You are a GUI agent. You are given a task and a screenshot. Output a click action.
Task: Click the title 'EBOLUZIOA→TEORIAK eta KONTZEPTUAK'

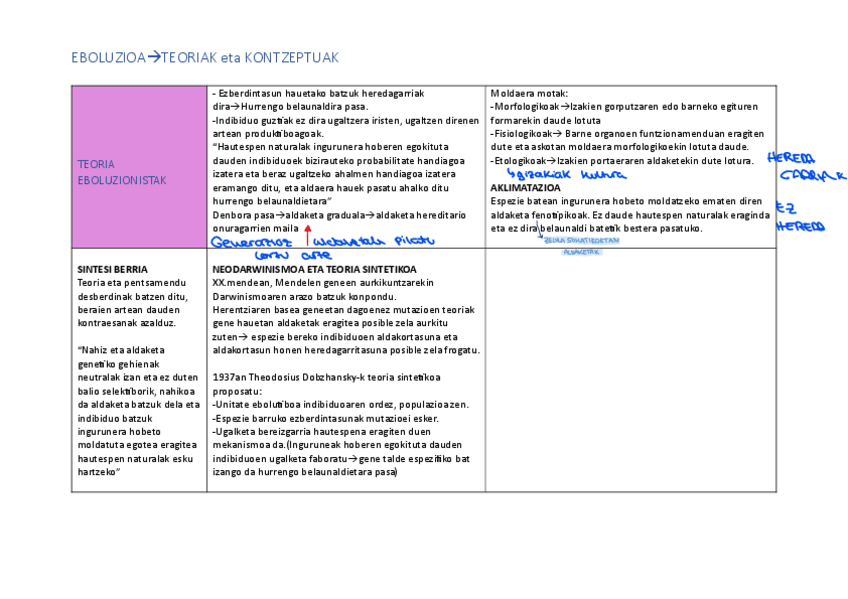click(205, 58)
